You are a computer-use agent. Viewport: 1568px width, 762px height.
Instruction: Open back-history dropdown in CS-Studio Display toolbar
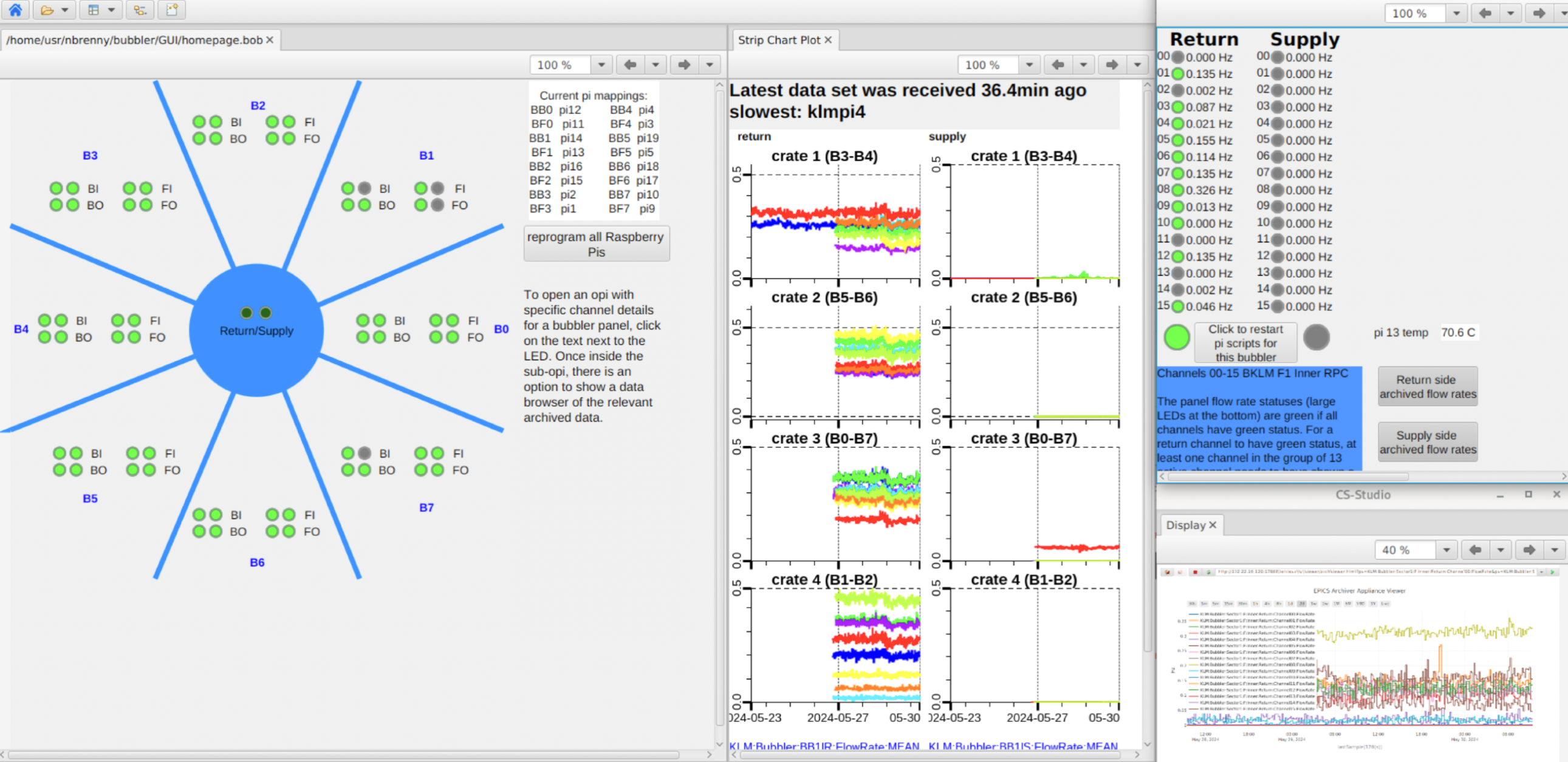1501,549
